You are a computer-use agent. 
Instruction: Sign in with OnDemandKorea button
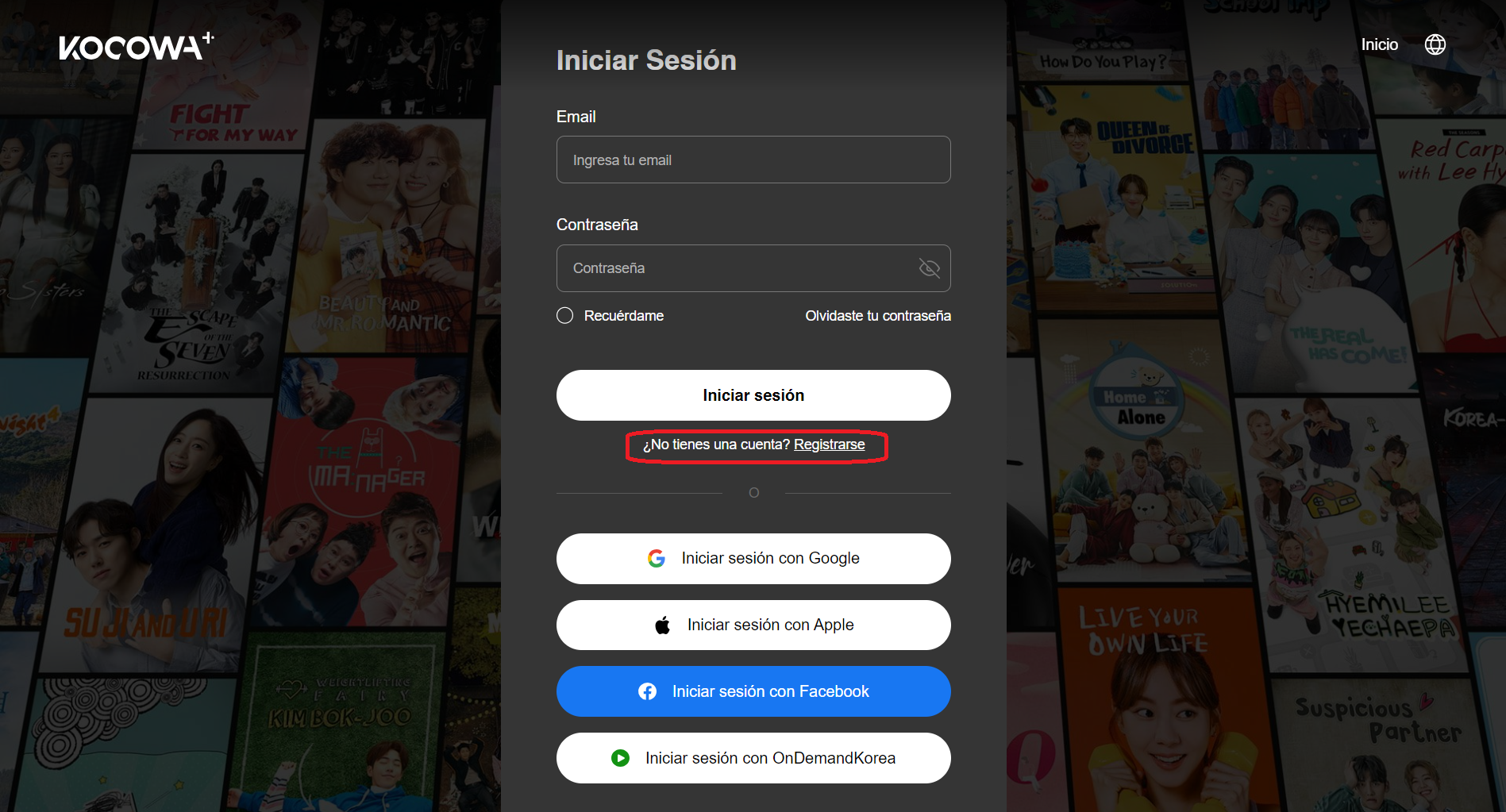(x=753, y=758)
